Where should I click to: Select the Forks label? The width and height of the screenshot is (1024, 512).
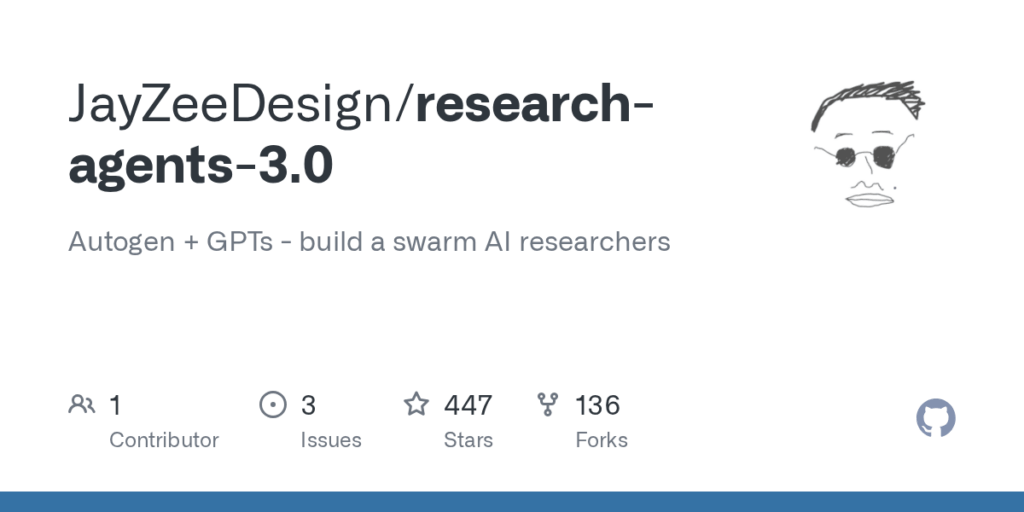(601, 440)
